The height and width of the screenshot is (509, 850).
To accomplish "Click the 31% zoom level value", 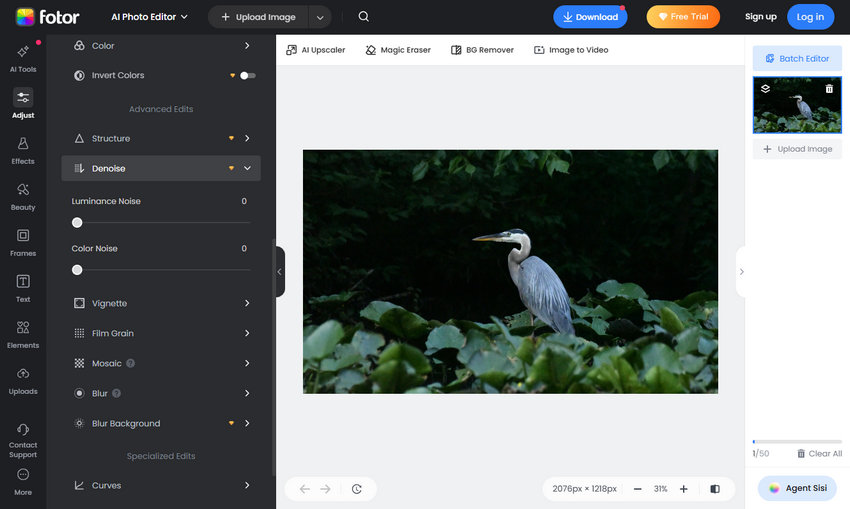I will click(x=660, y=489).
